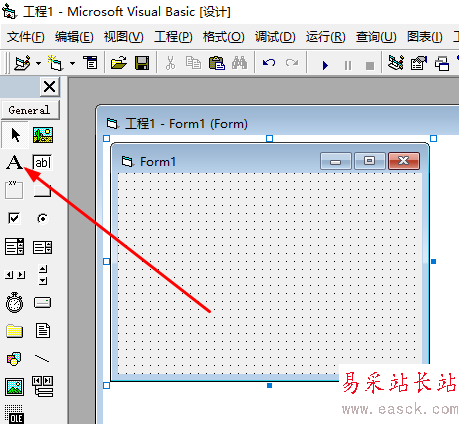Click the Open Project folder icon
The width and height of the screenshot is (459, 424).
(119, 63)
